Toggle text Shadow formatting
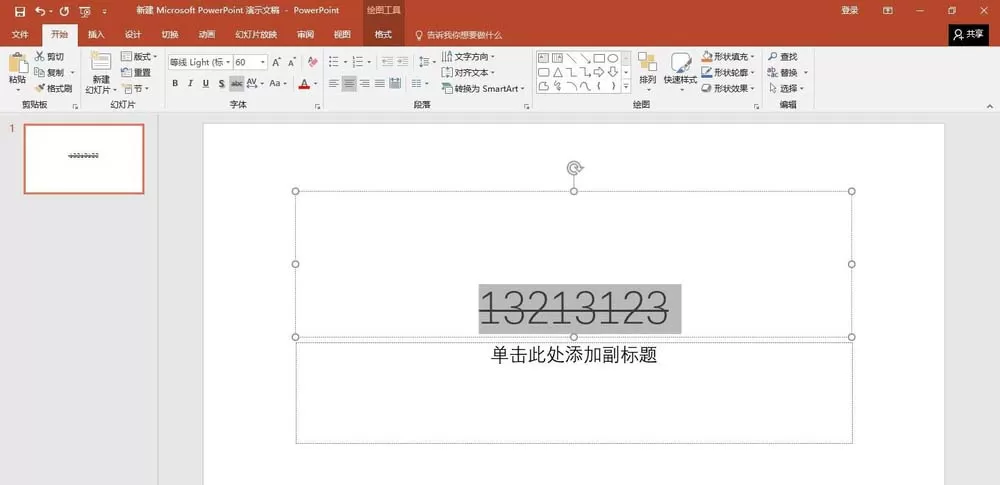The height and width of the screenshot is (485, 1000). click(221, 84)
